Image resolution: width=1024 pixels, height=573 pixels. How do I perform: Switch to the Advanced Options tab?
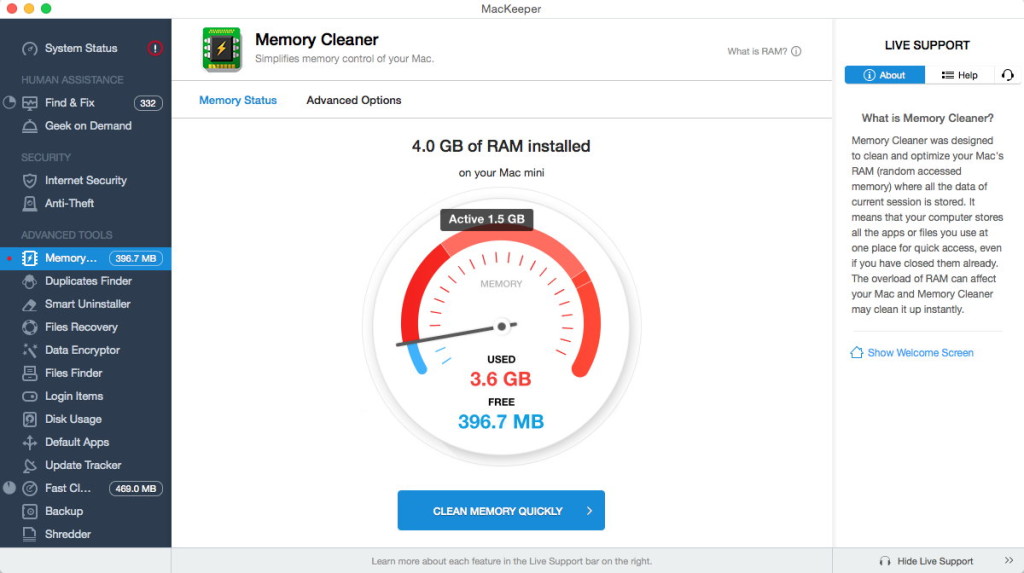coord(354,100)
